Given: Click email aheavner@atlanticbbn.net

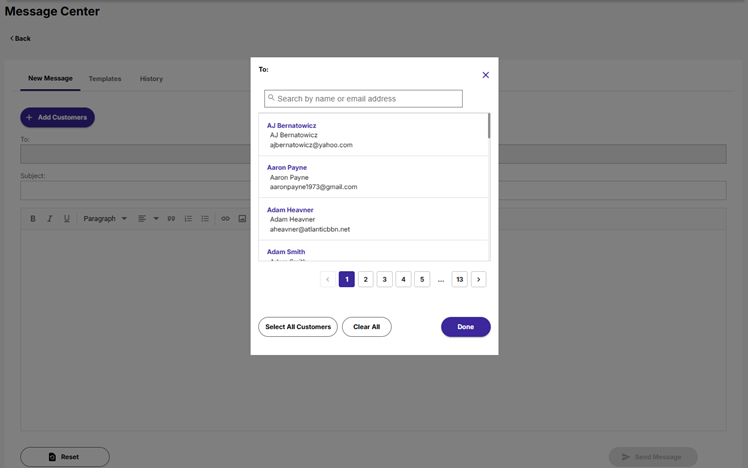Looking at the screenshot, I should (x=310, y=229).
